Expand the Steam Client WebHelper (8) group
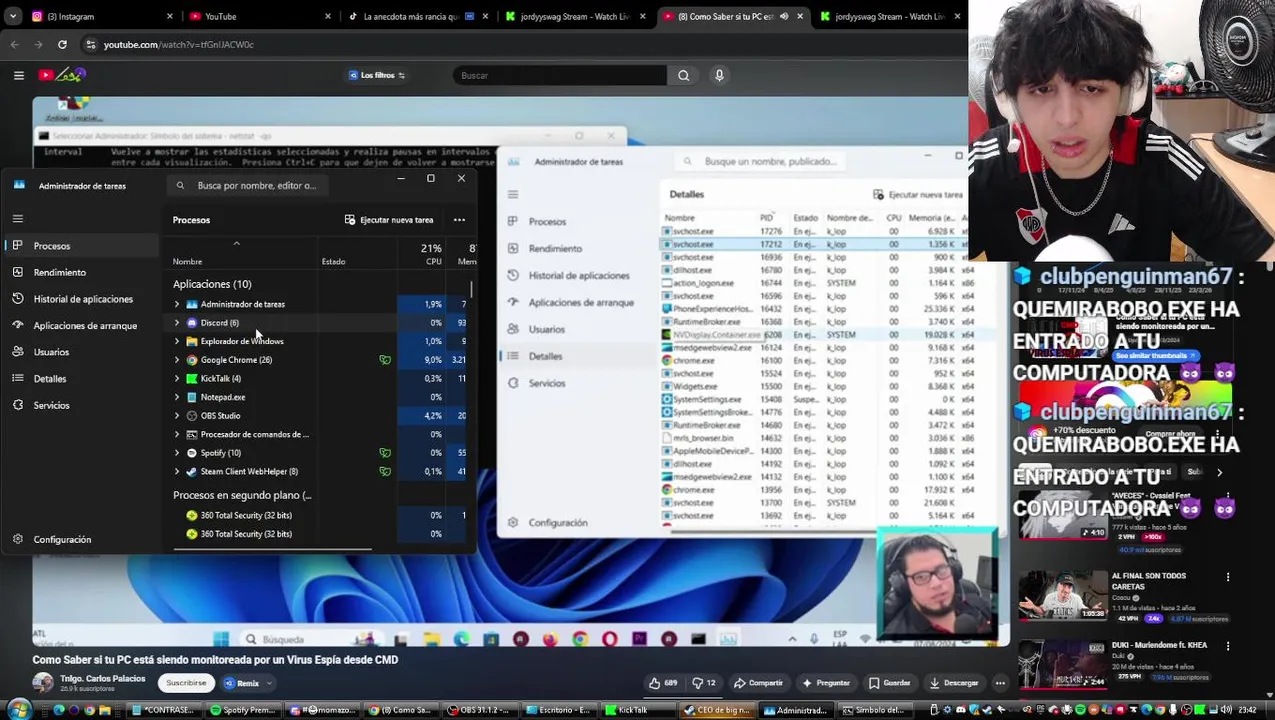Screen dimensions: 1275x720 tap(177, 471)
